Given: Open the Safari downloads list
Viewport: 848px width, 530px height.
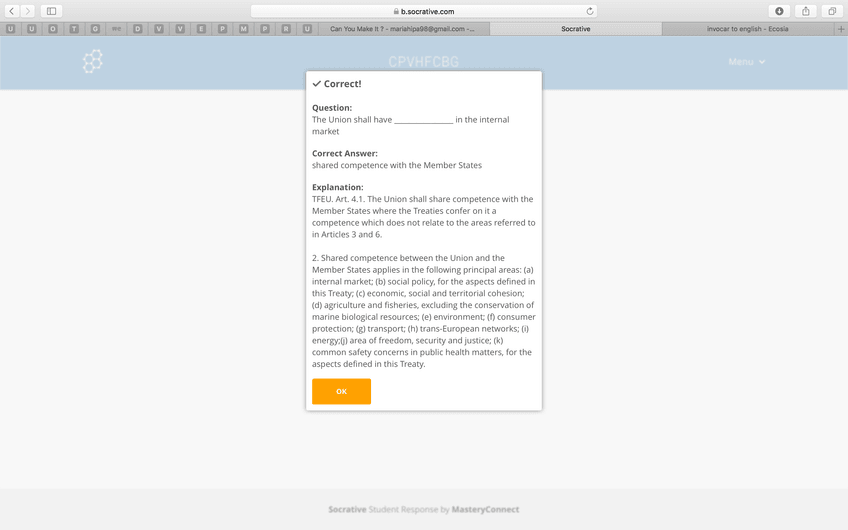Looking at the screenshot, I should [x=779, y=11].
